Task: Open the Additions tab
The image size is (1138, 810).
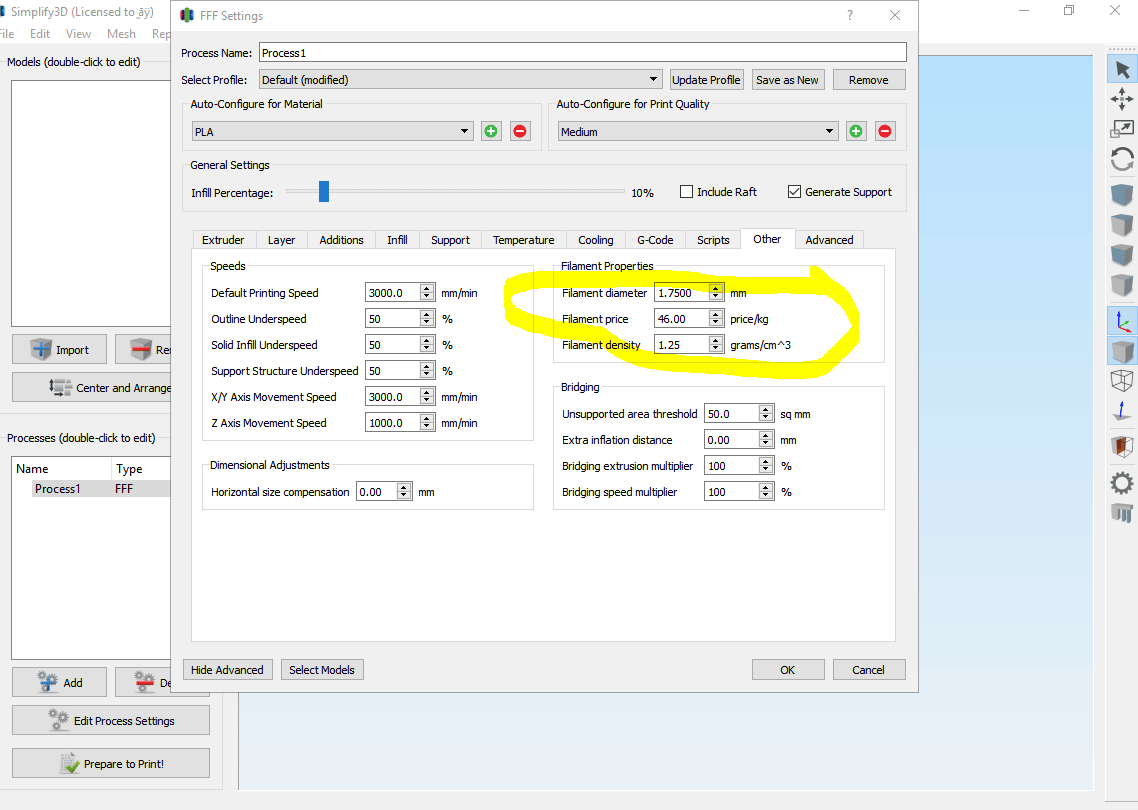Action: [x=341, y=240]
